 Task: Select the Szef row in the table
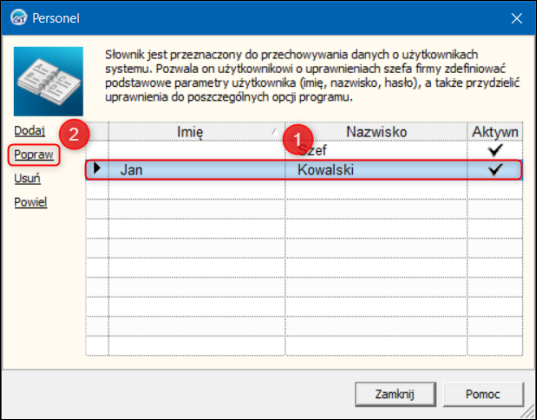tap(304, 150)
